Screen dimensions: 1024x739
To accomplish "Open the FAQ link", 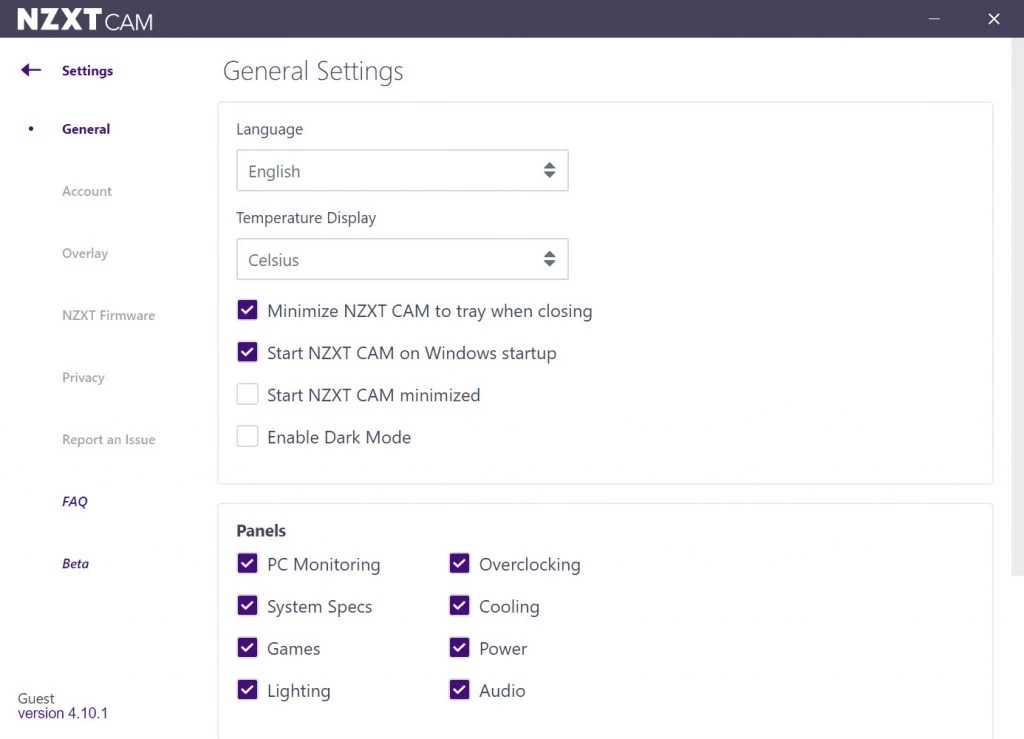I will 75,501.
